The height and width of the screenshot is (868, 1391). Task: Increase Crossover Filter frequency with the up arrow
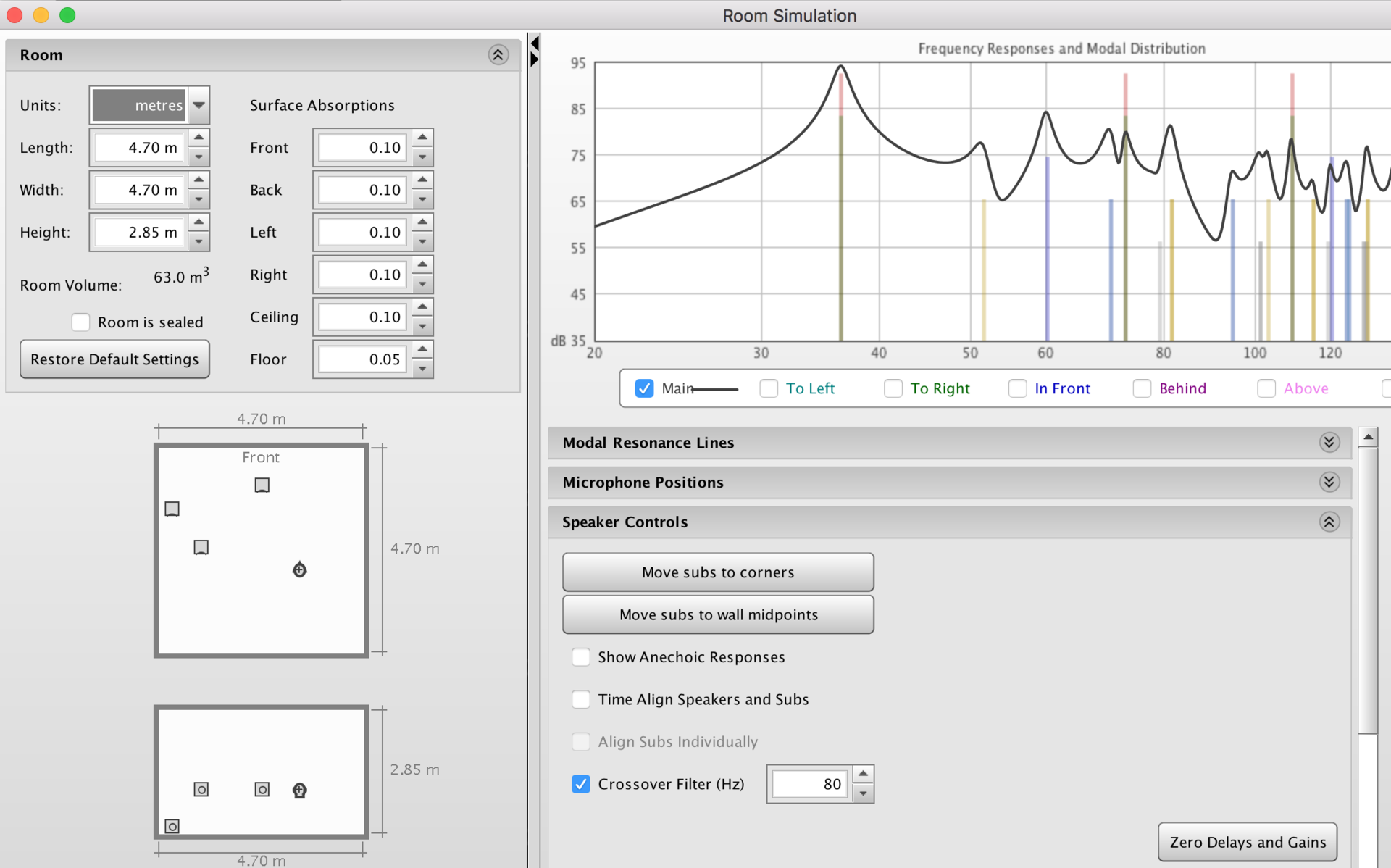(x=863, y=774)
